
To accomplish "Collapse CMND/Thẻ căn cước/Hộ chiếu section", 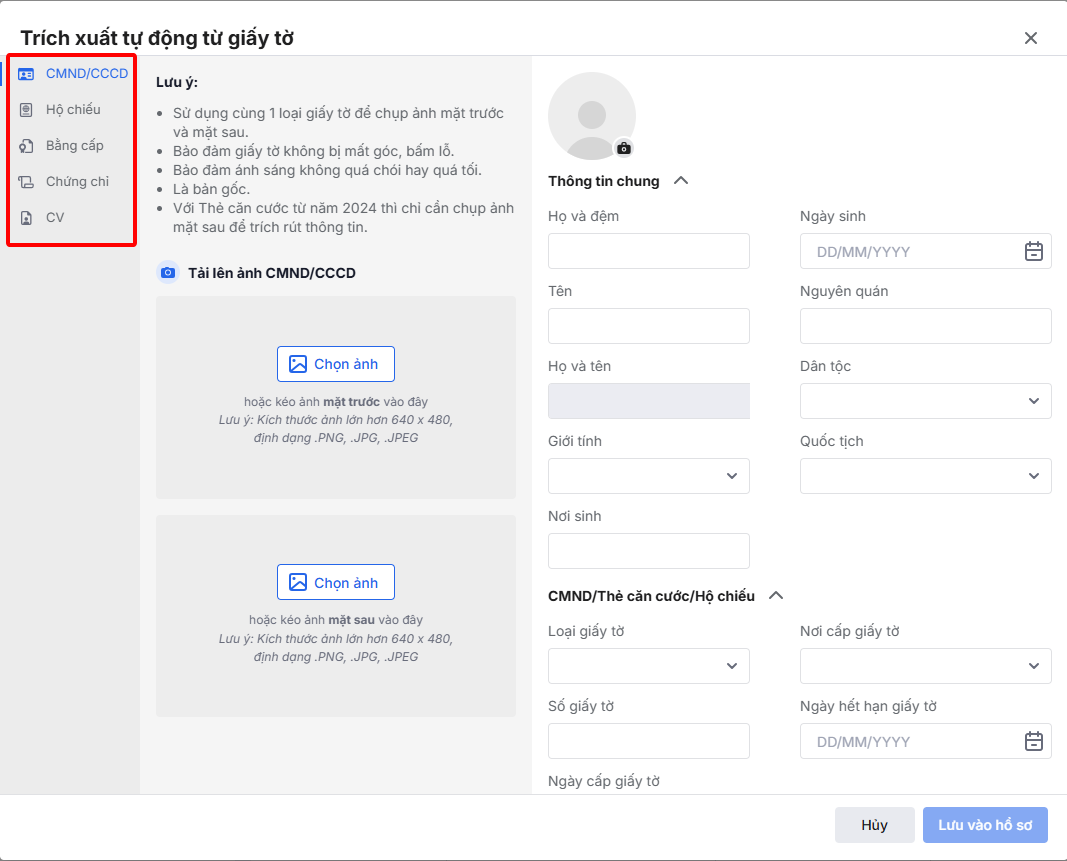I will 776,596.
